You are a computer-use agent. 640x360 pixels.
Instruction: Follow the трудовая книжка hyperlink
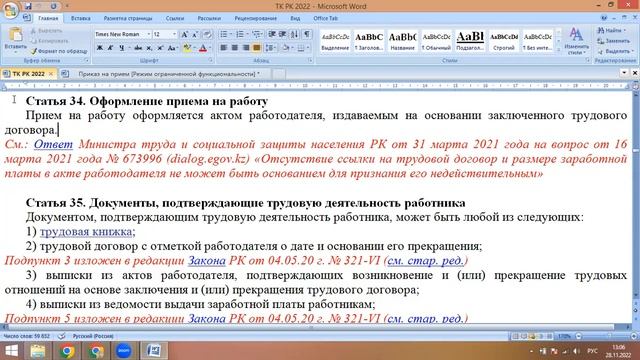tap(86, 232)
